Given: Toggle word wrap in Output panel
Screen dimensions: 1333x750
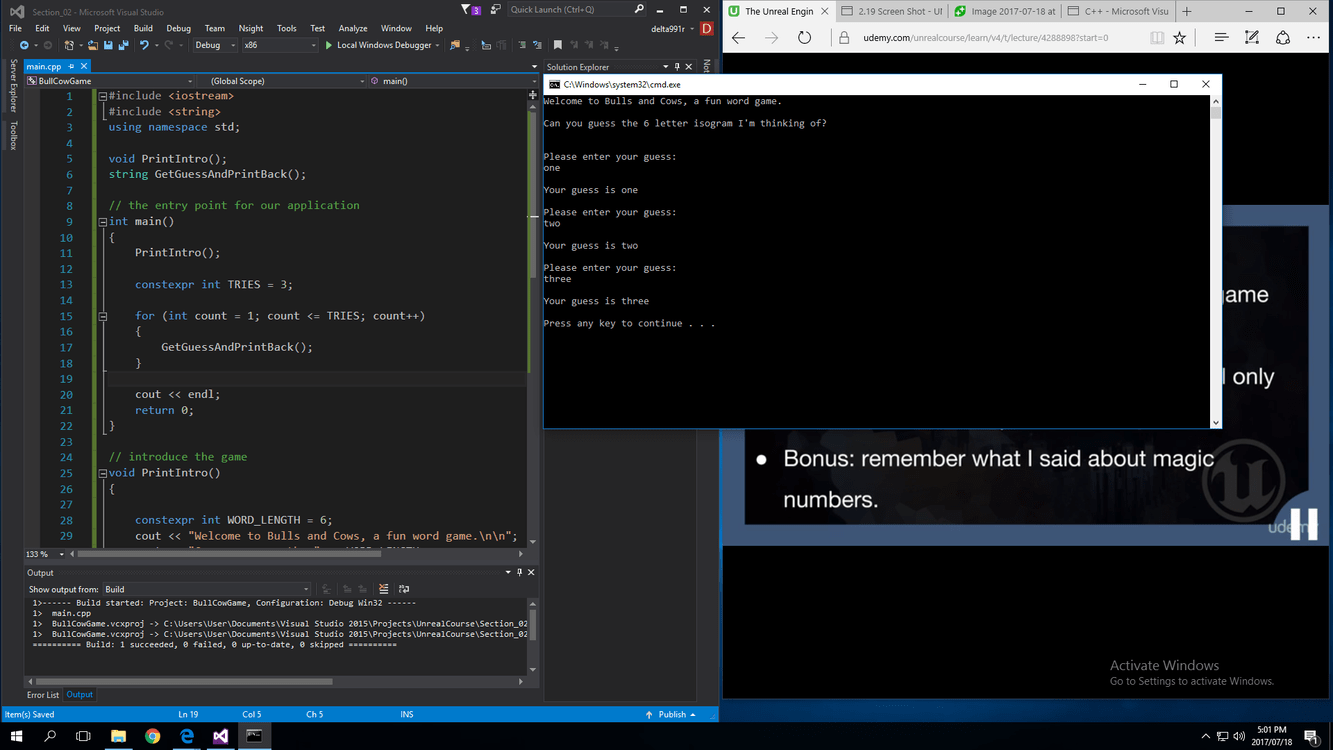Looking at the screenshot, I should point(403,589).
